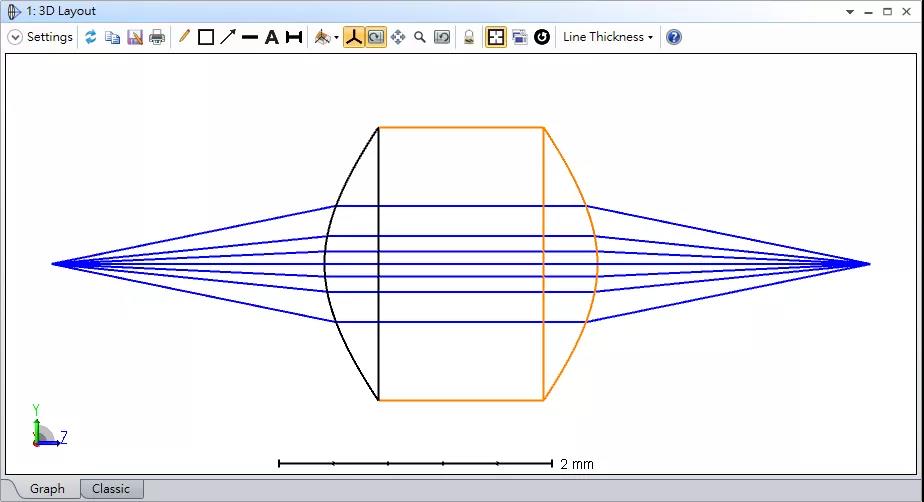Select the pencil annotation tool

click(184, 37)
